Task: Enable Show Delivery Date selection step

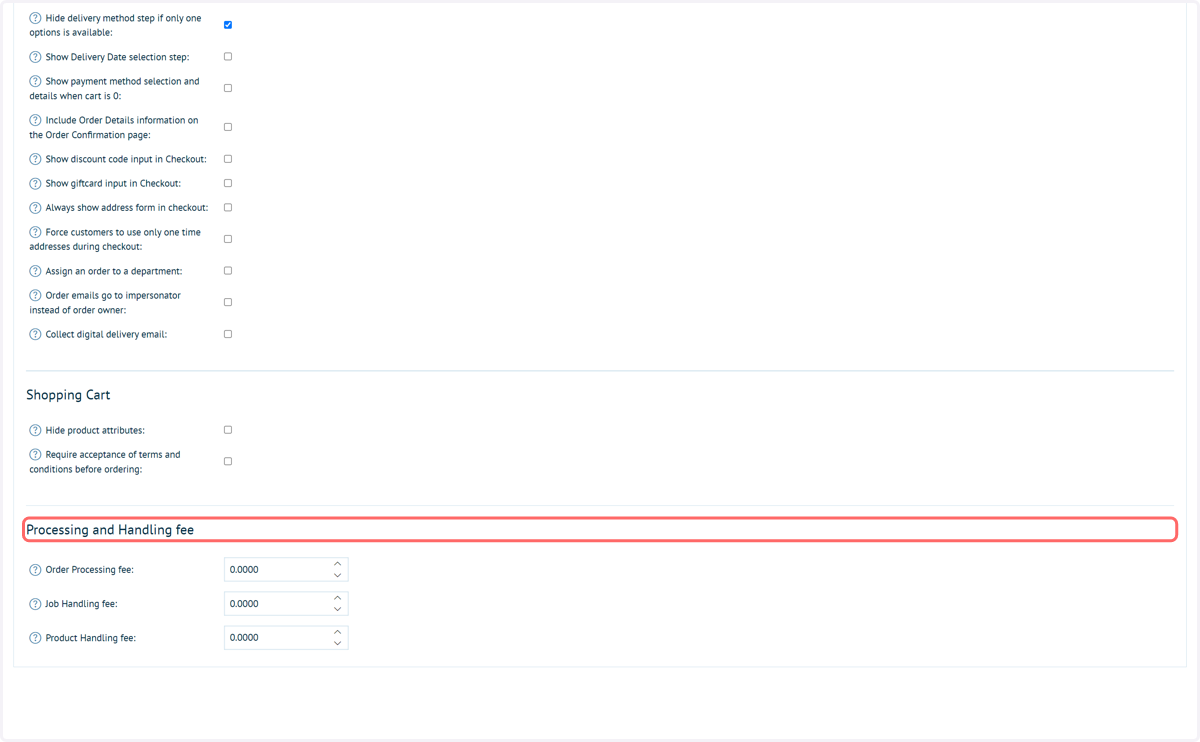Action: tap(228, 57)
